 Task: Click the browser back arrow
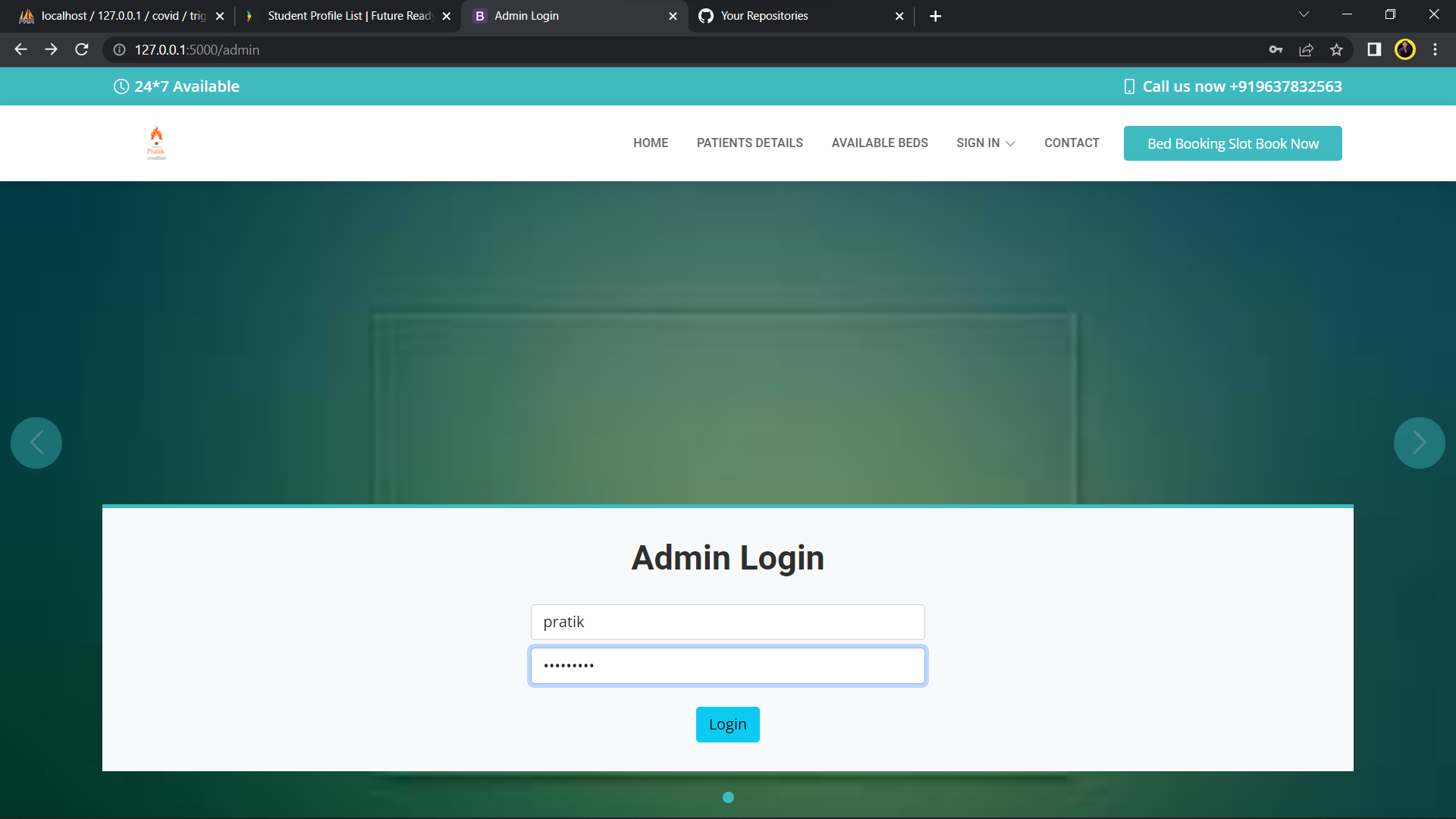(20, 49)
